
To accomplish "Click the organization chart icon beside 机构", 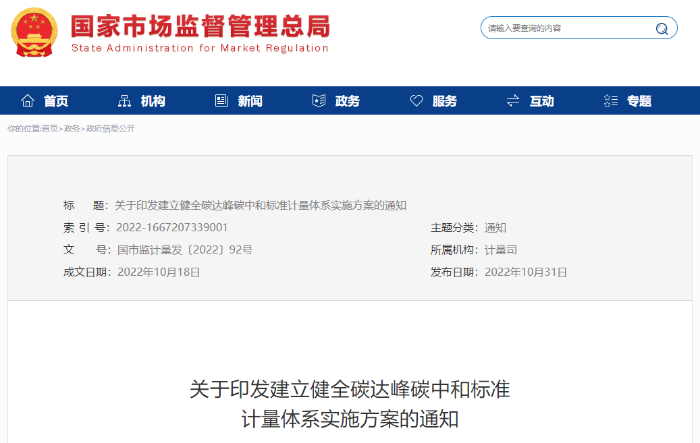I will tap(124, 101).
